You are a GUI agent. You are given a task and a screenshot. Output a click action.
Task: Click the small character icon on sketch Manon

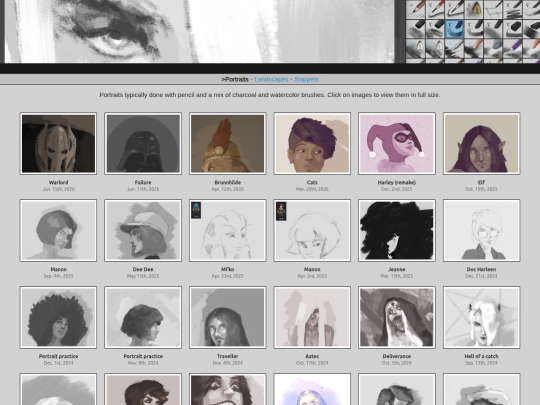tap(281, 211)
